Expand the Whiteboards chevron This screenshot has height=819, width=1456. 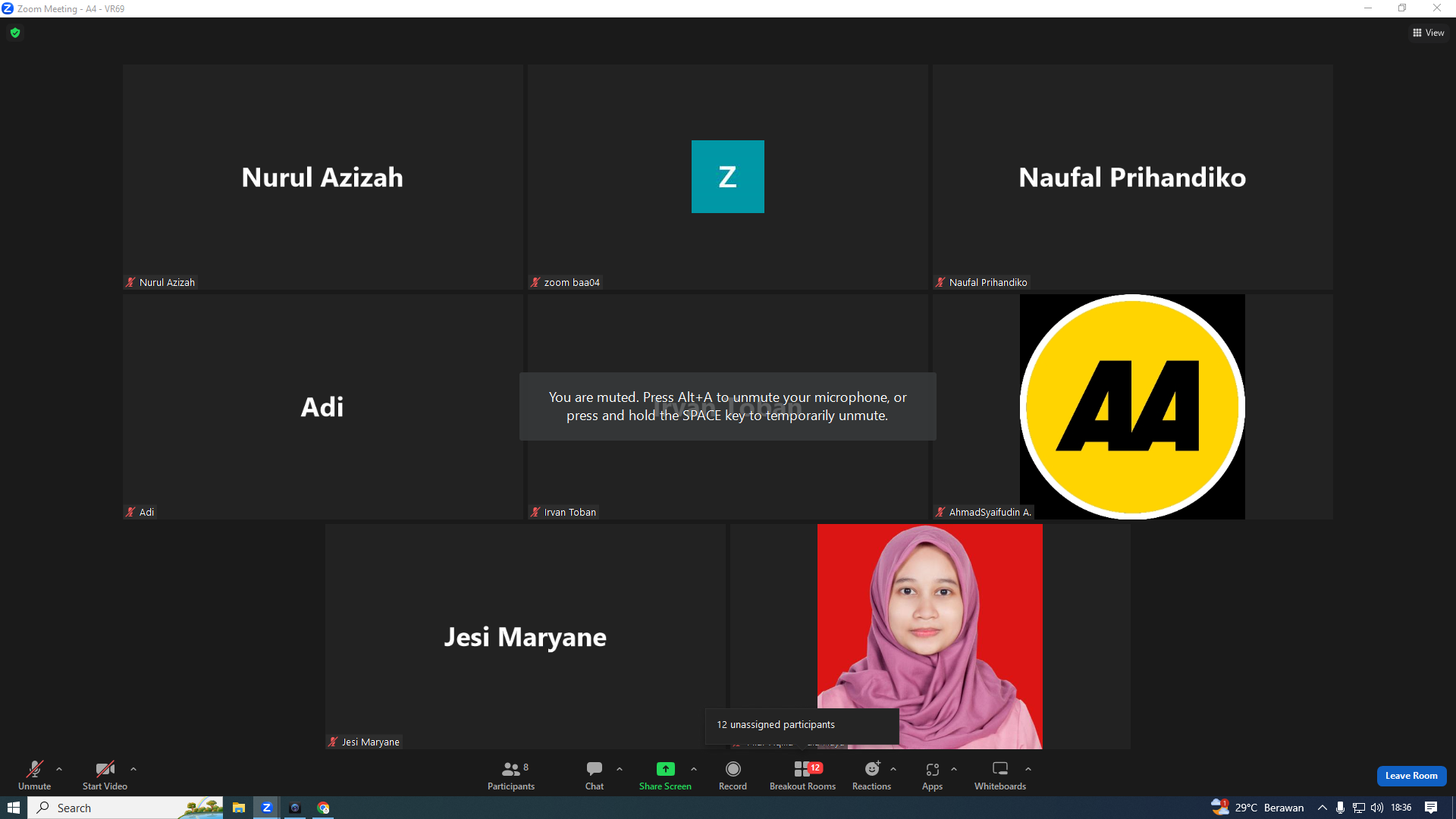point(1028,769)
